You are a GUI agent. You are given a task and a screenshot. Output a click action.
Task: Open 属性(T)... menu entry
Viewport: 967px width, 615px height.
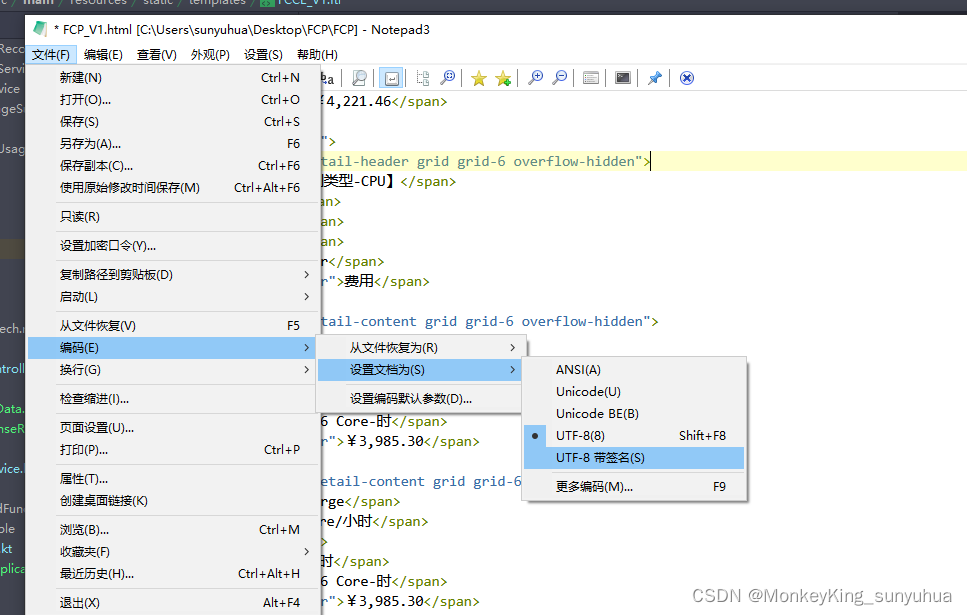tap(171, 479)
